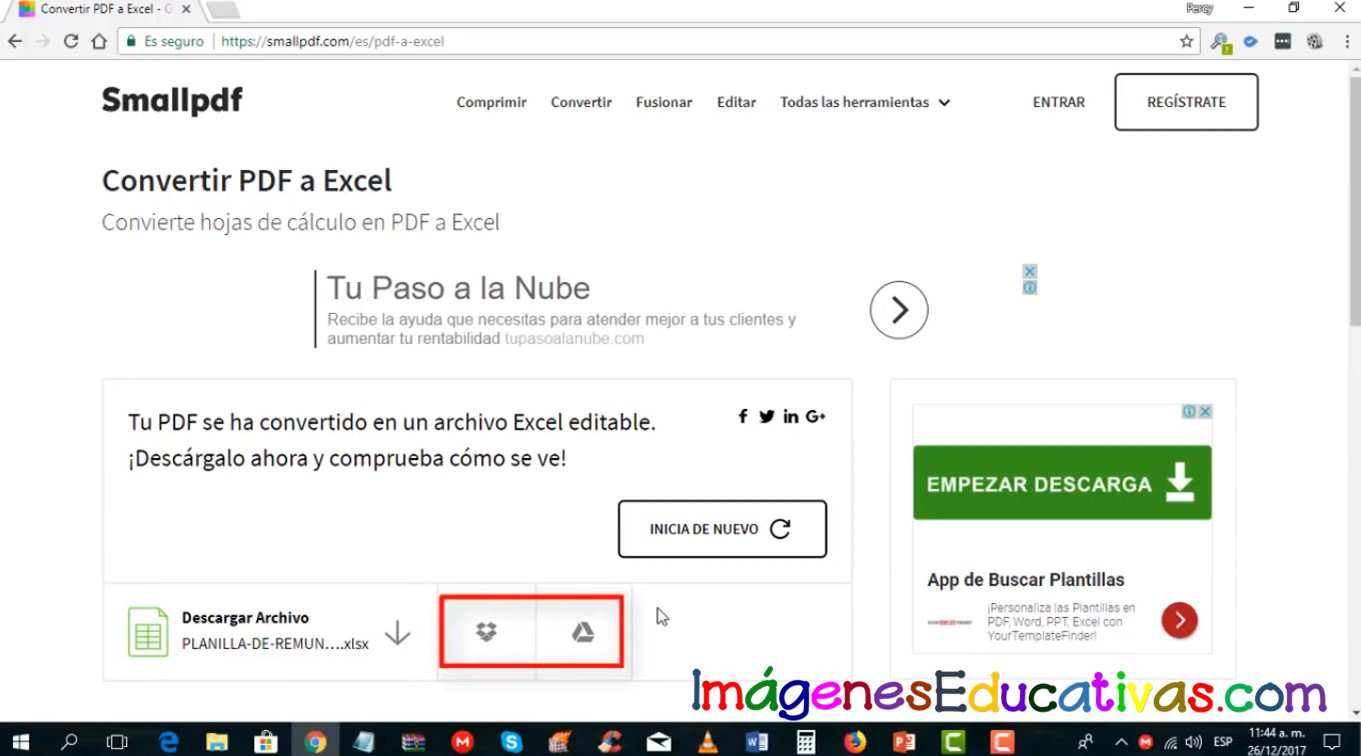This screenshot has height=756, width=1361.
Task: Open Microsoft Edge from taskbar
Action: [x=168, y=742]
